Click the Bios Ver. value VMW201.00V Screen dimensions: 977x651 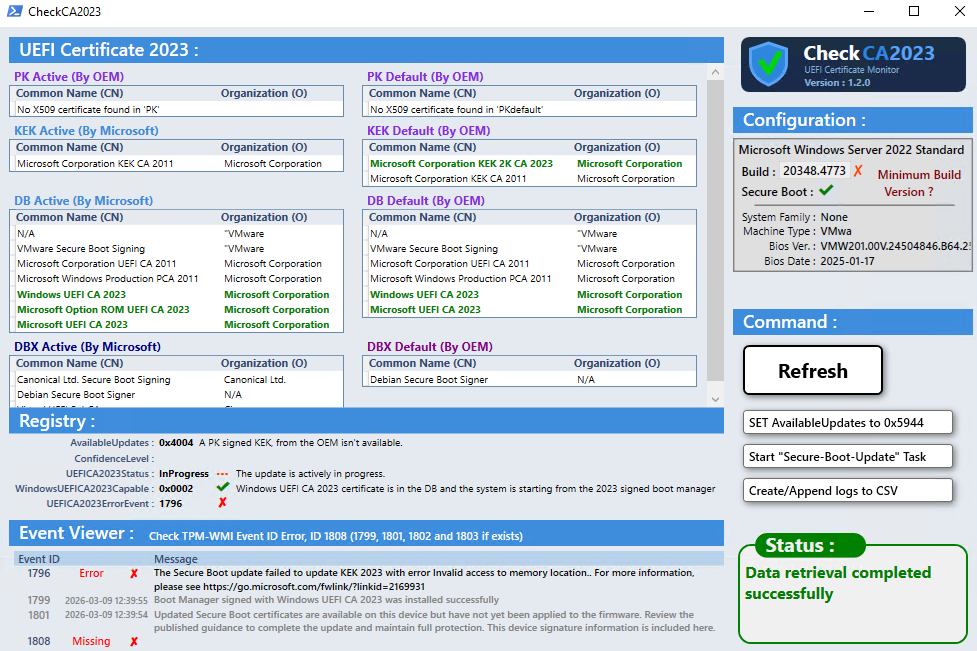(x=895, y=246)
